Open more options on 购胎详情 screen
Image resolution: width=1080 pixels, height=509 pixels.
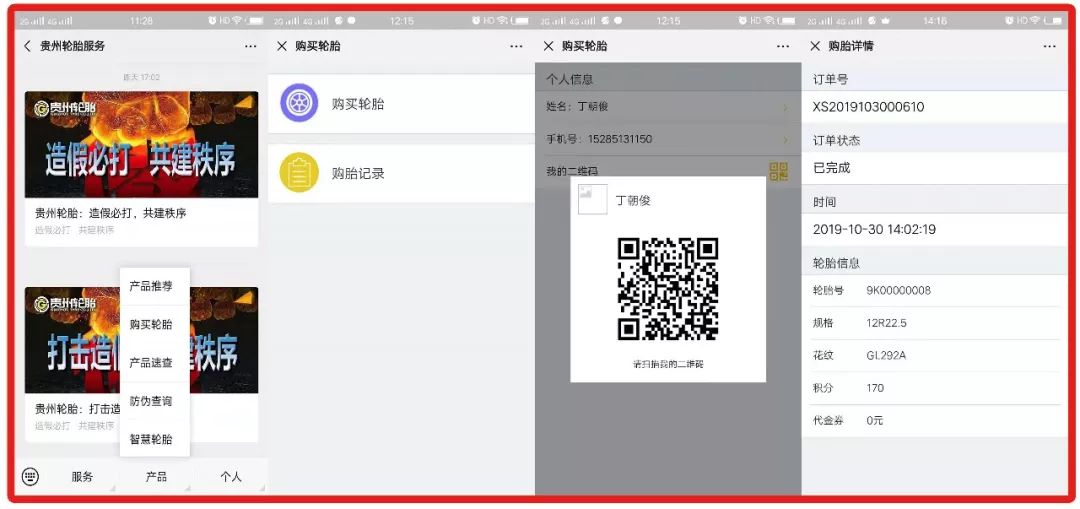click(1050, 46)
